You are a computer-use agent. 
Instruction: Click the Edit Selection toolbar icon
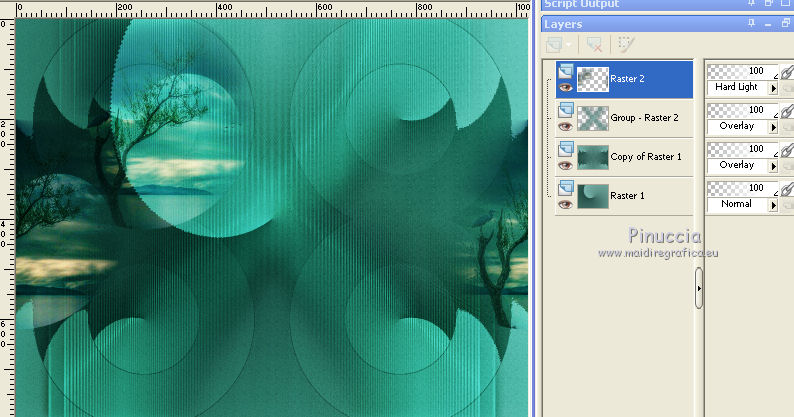click(x=626, y=45)
